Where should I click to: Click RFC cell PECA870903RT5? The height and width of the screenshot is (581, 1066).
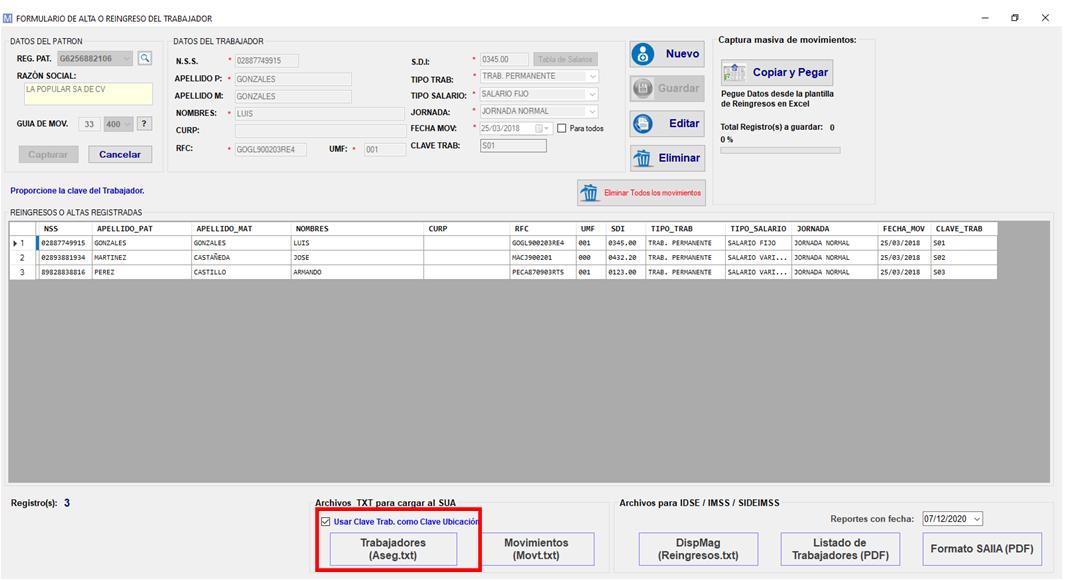tap(543, 272)
